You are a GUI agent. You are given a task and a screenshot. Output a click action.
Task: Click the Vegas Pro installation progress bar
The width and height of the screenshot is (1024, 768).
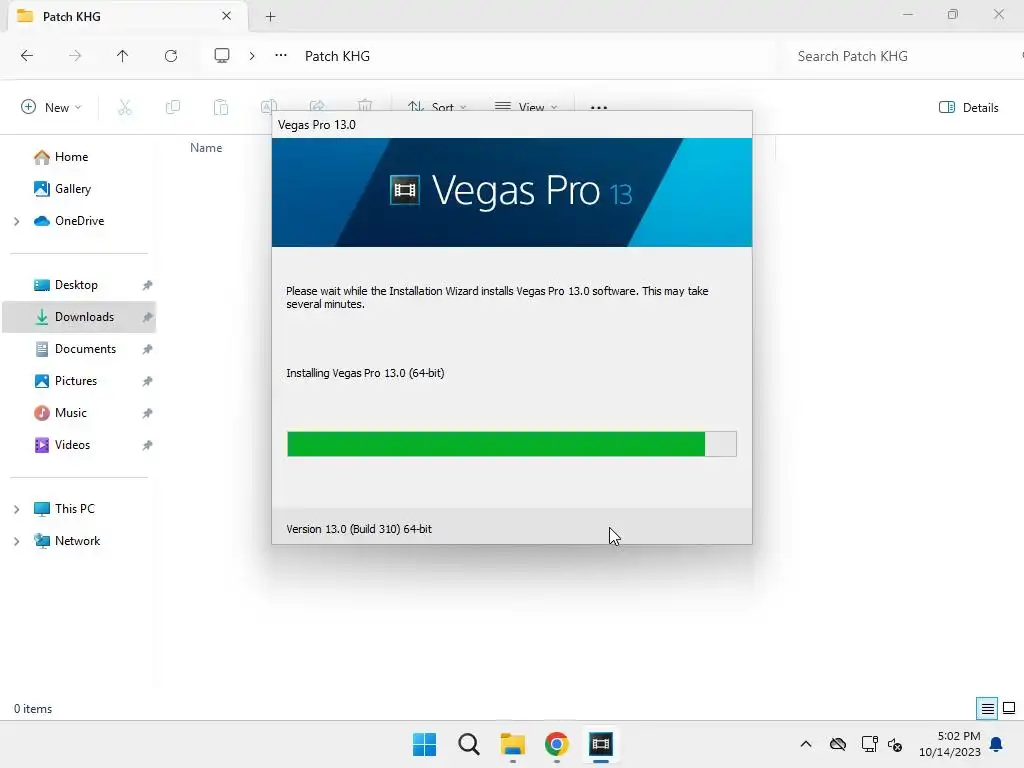click(512, 444)
